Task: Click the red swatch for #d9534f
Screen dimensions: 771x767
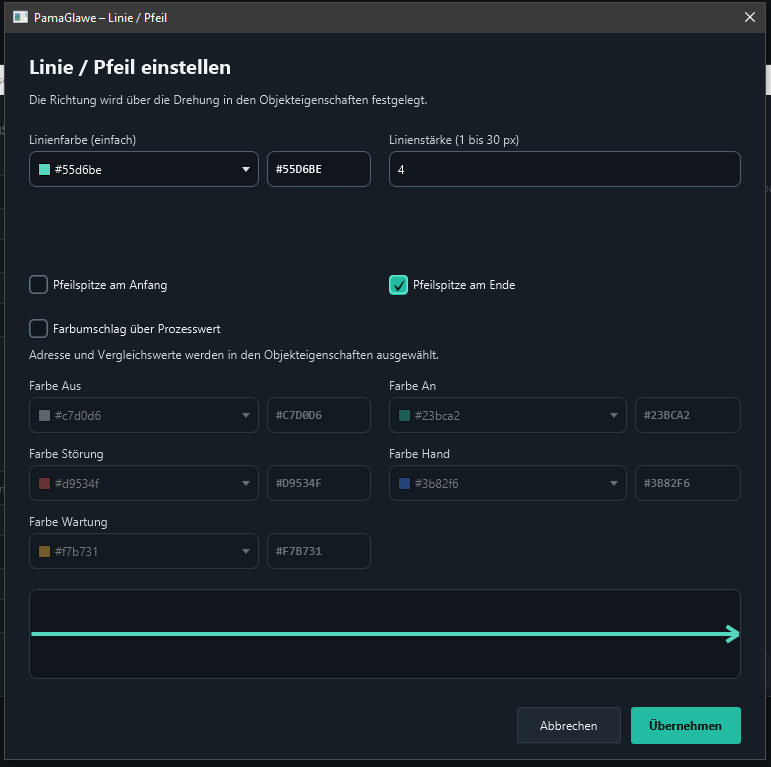Action: click(44, 483)
